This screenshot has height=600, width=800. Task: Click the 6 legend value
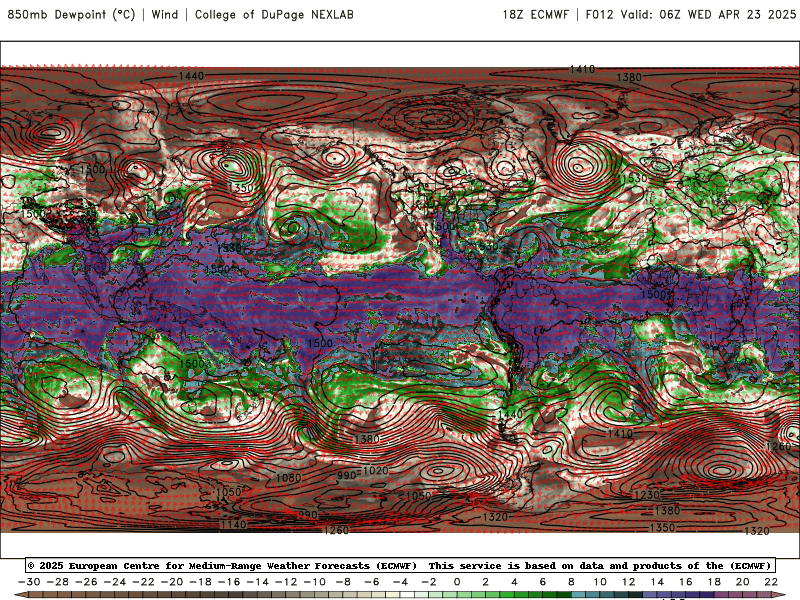pyautogui.click(x=543, y=582)
